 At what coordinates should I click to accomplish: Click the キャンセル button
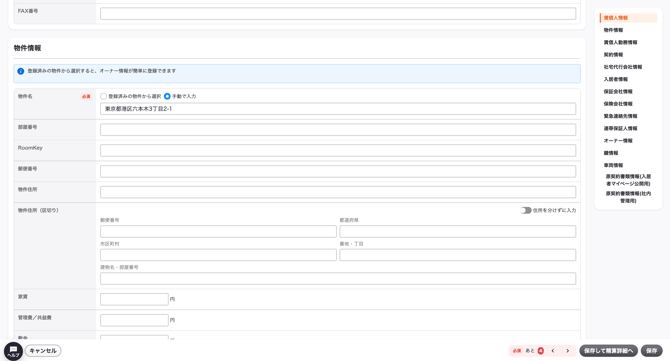[43, 351]
